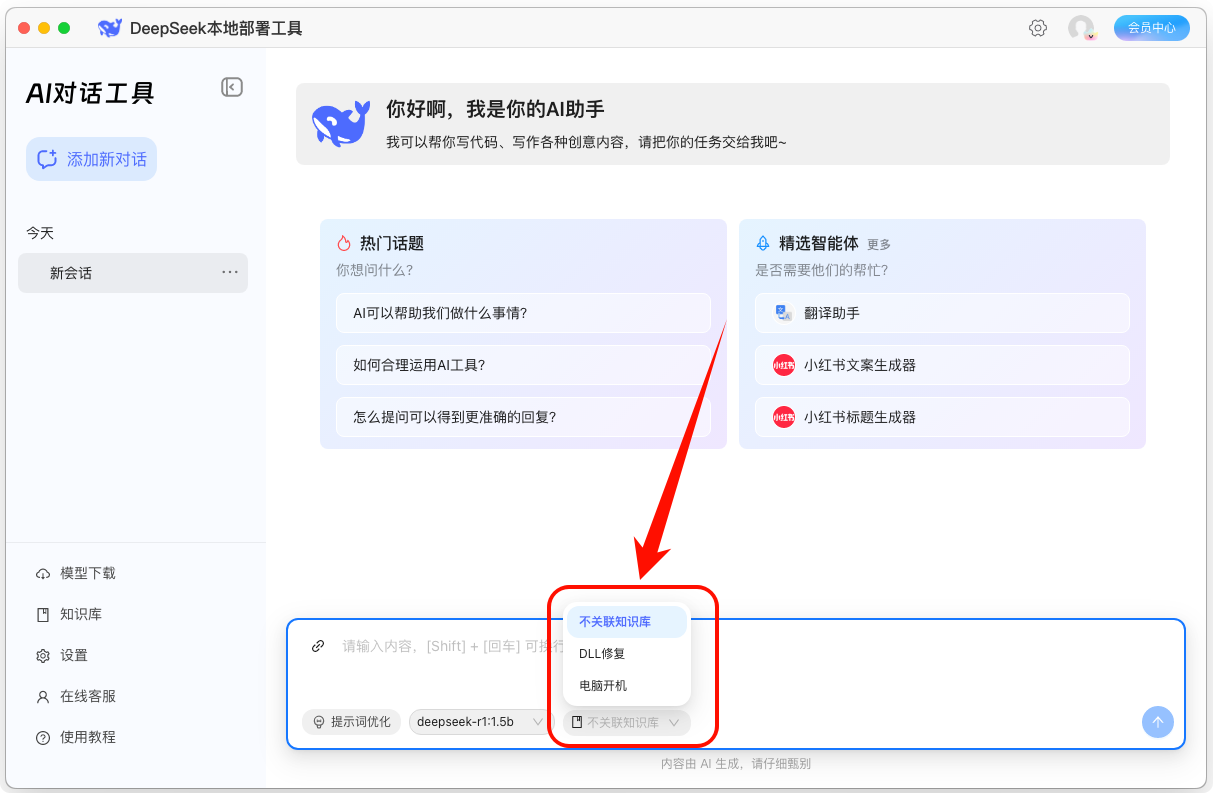The image size is (1213, 793).
Task: Click the person icon beside 在线客服
Action: (x=43, y=696)
